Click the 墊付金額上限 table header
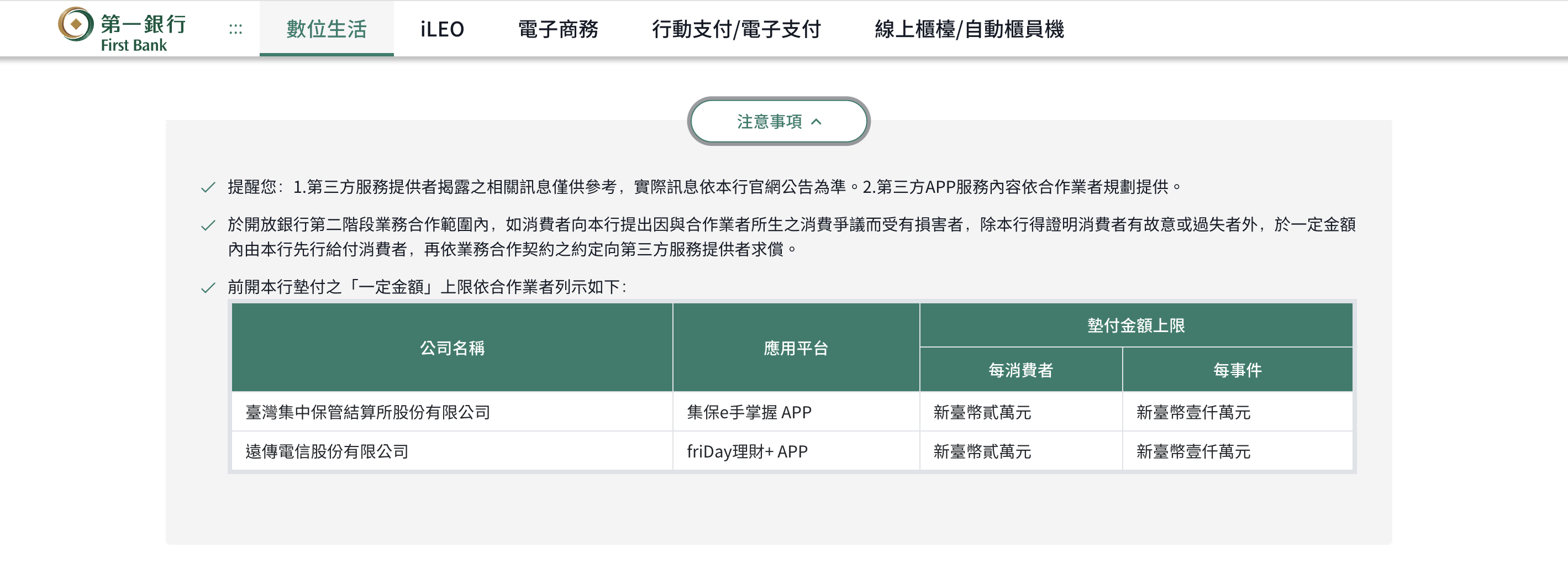This screenshot has width=1568, height=568. click(x=1136, y=325)
